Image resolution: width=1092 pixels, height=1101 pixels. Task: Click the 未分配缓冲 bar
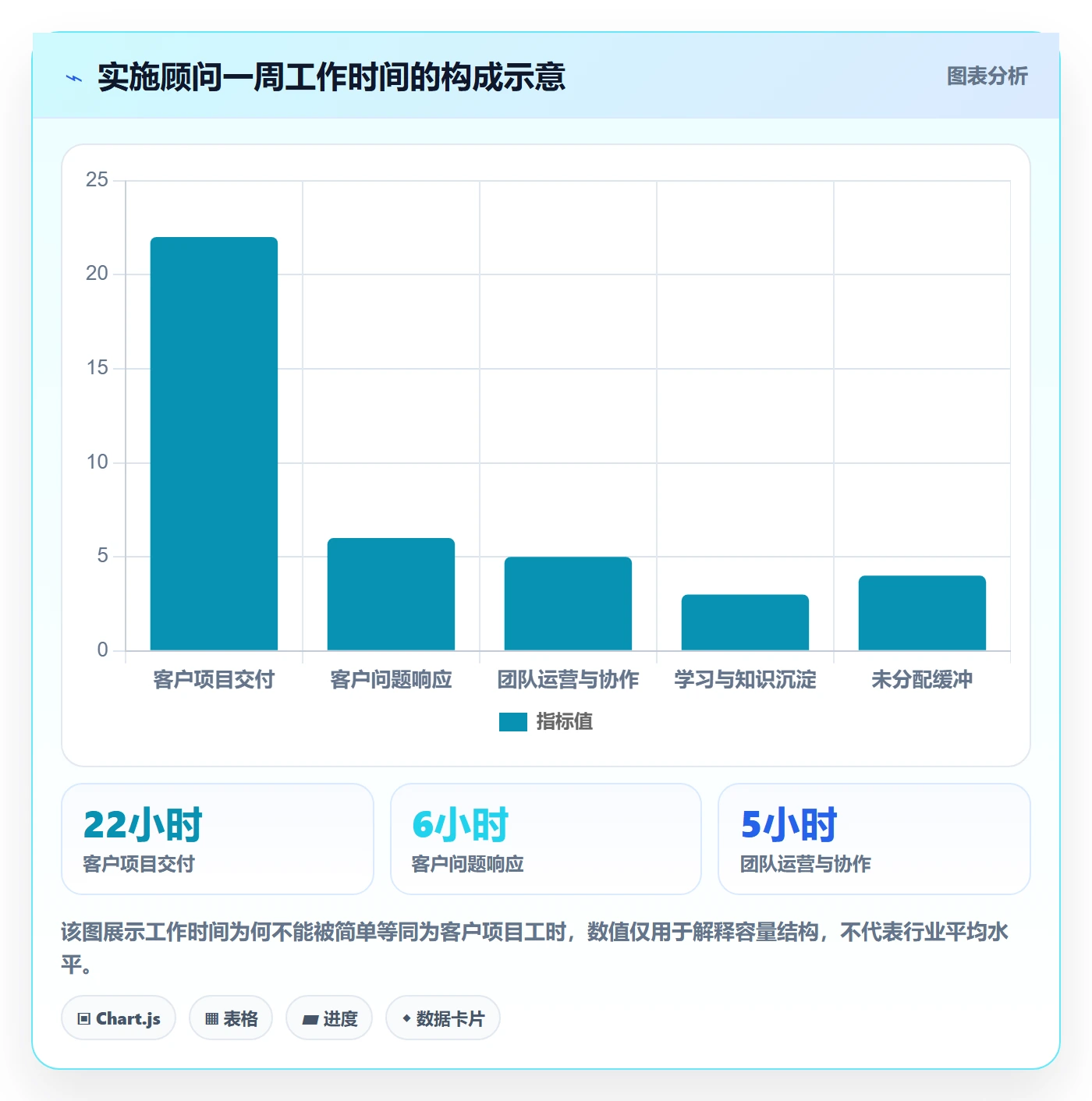922,613
